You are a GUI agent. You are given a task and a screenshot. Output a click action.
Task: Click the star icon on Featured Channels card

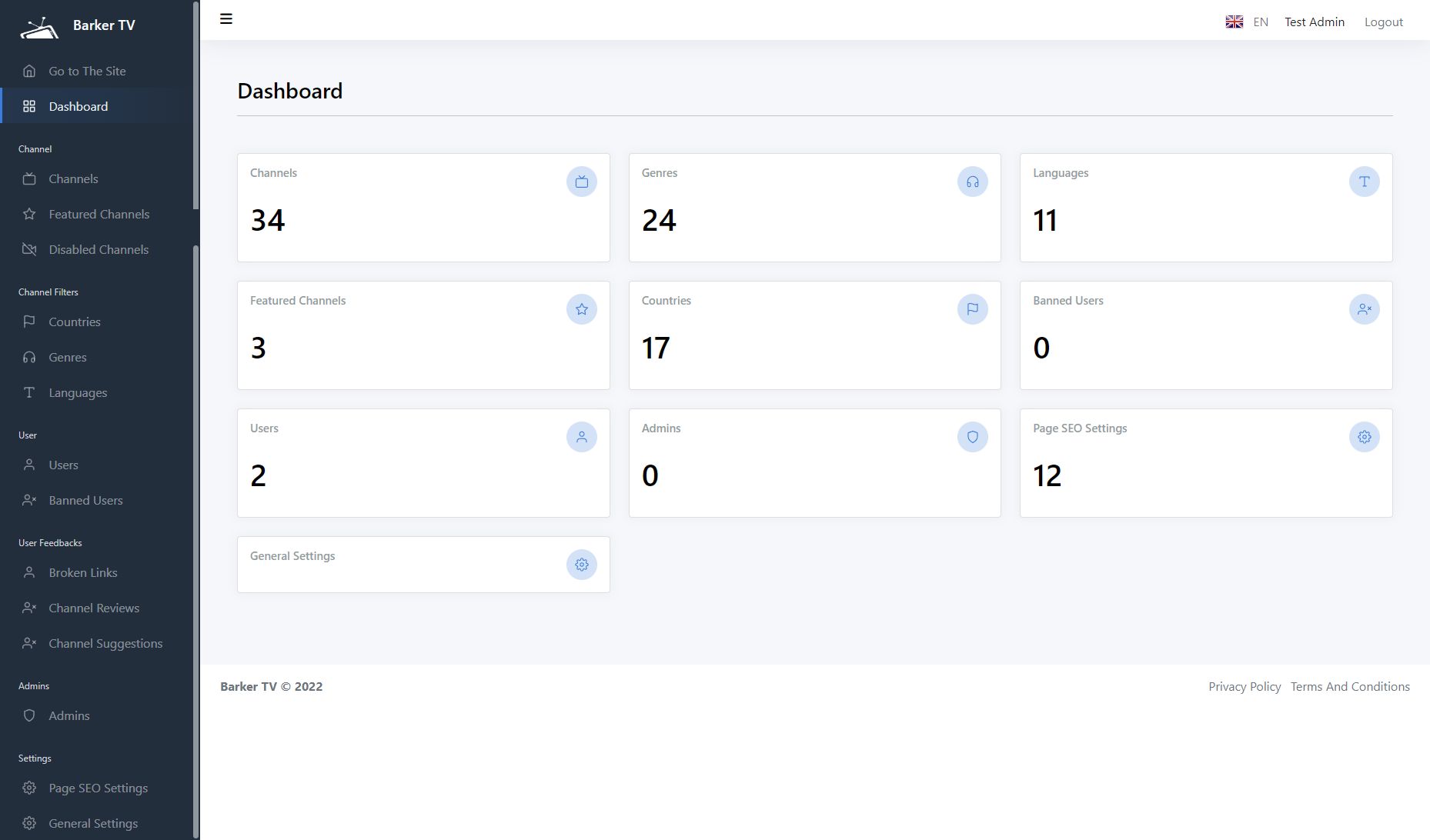(582, 309)
